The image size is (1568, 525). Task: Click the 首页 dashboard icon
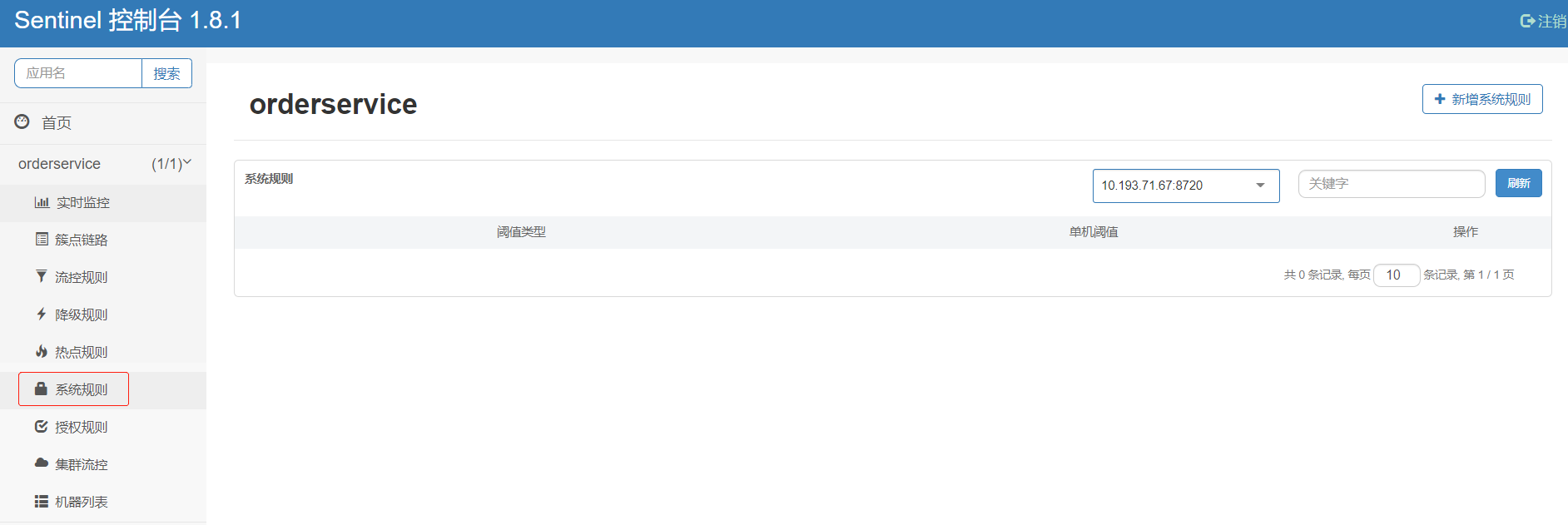pyautogui.click(x=22, y=122)
